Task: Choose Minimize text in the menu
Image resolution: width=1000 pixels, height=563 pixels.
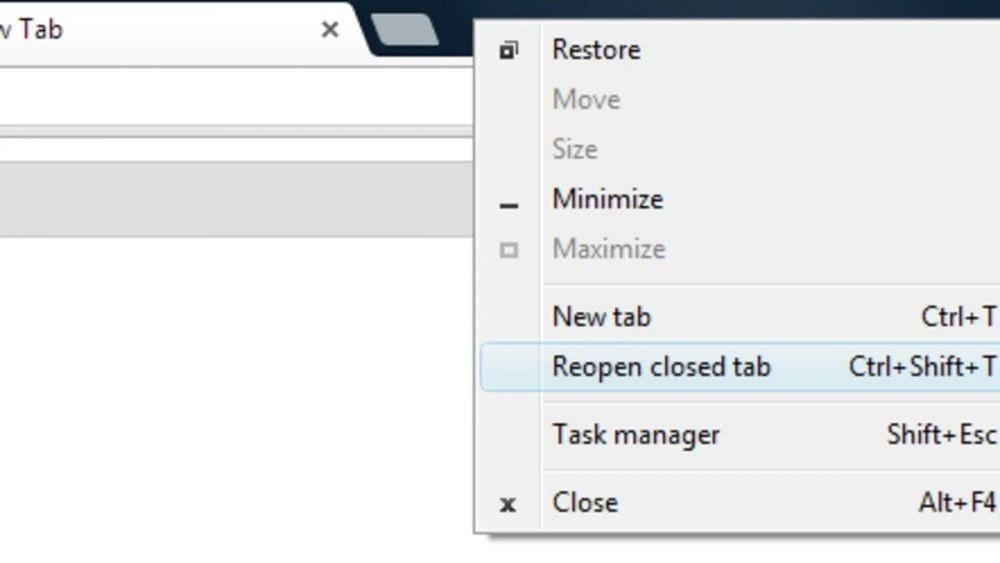Action: [607, 199]
